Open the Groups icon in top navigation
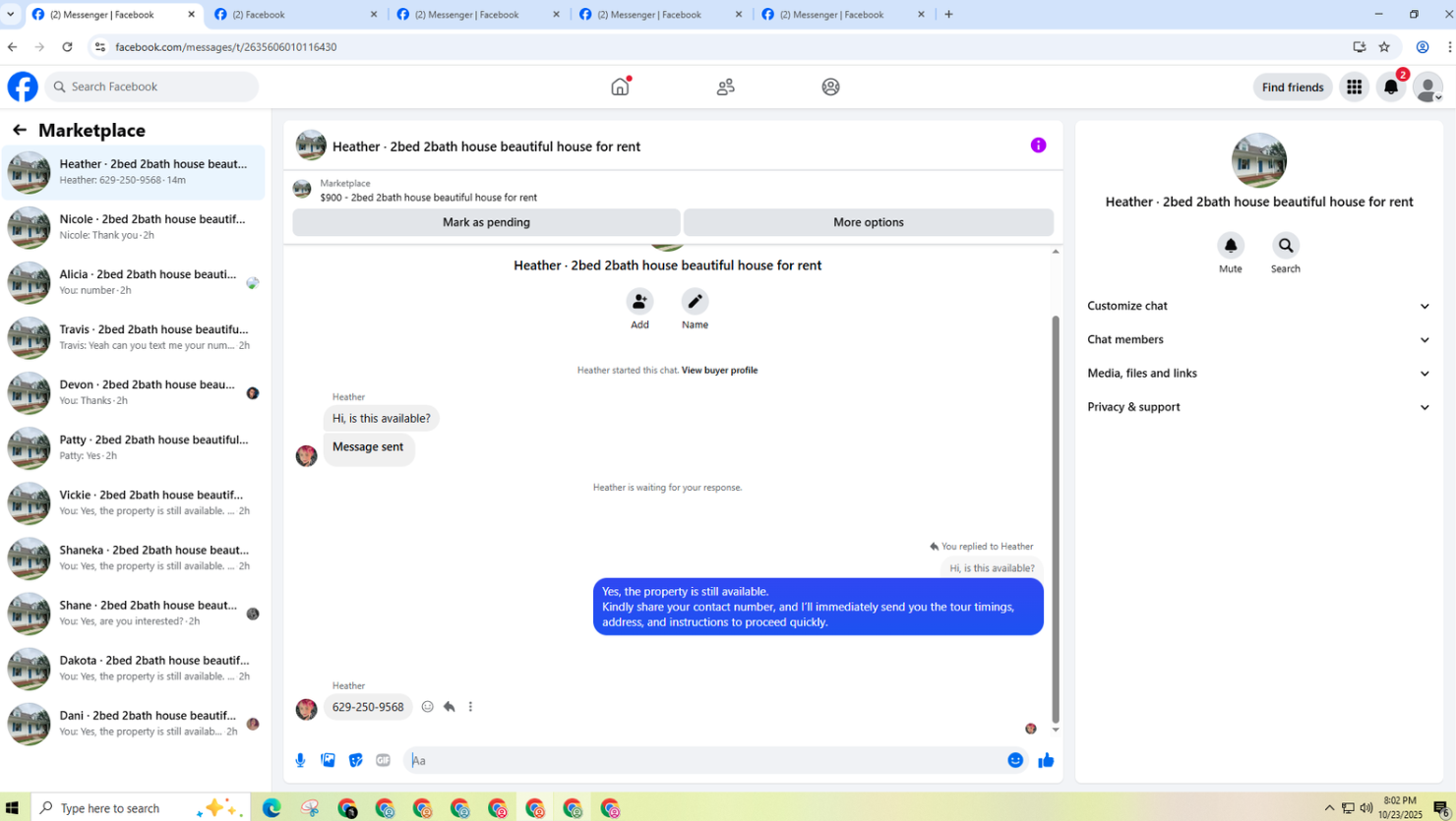The width and height of the screenshot is (1456, 821). pos(830,87)
